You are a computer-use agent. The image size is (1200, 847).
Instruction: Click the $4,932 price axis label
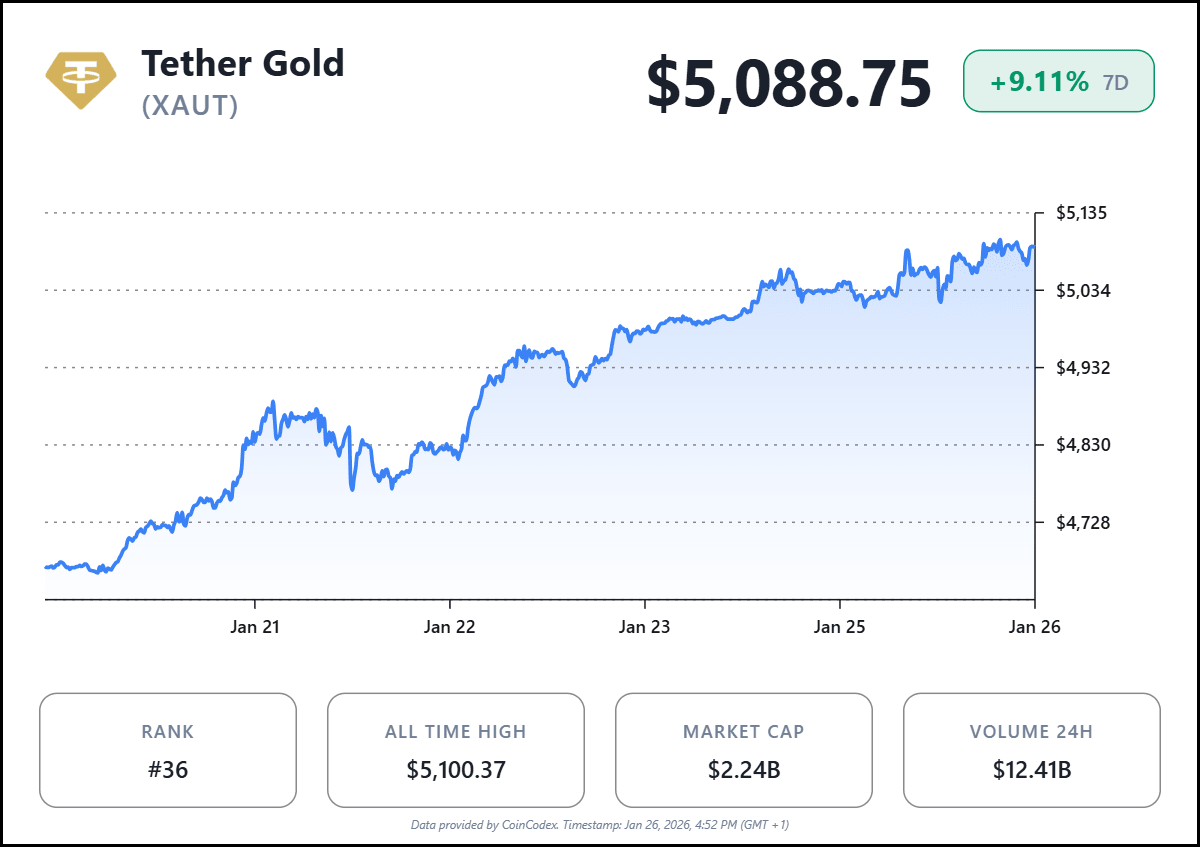point(1082,368)
